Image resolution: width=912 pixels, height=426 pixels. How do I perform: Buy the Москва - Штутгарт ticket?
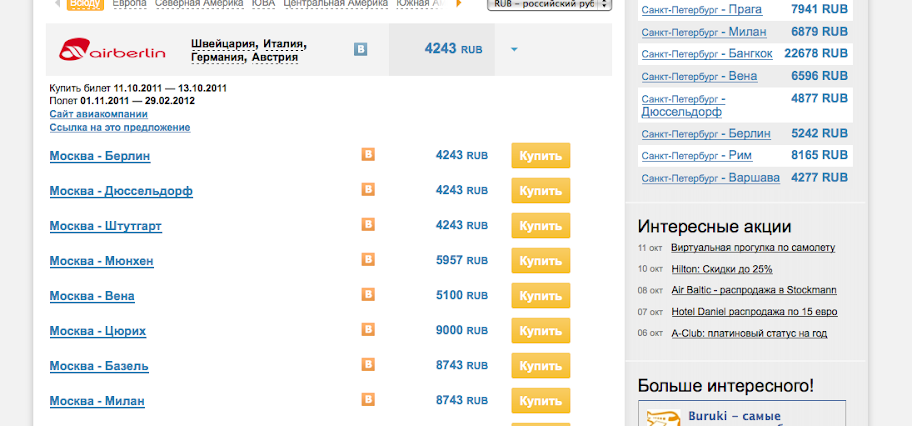(541, 225)
